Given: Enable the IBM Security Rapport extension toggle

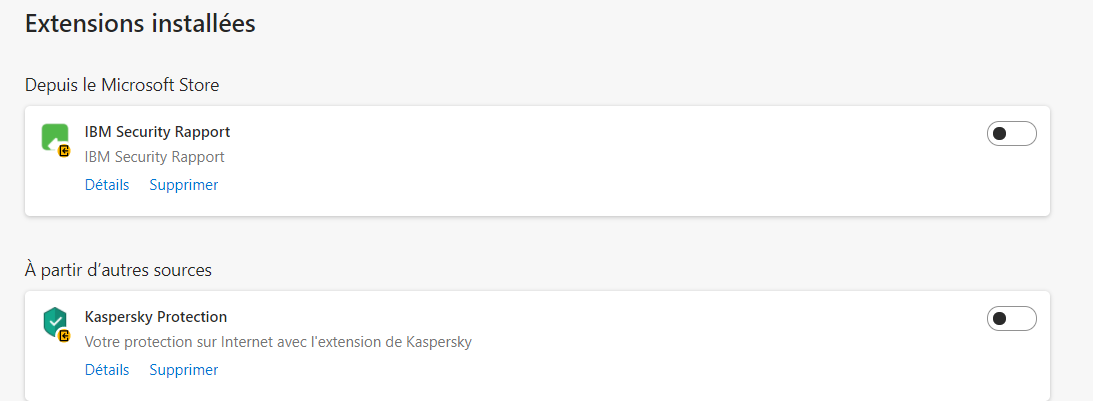Looking at the screenshot, I should point(1011,134).
